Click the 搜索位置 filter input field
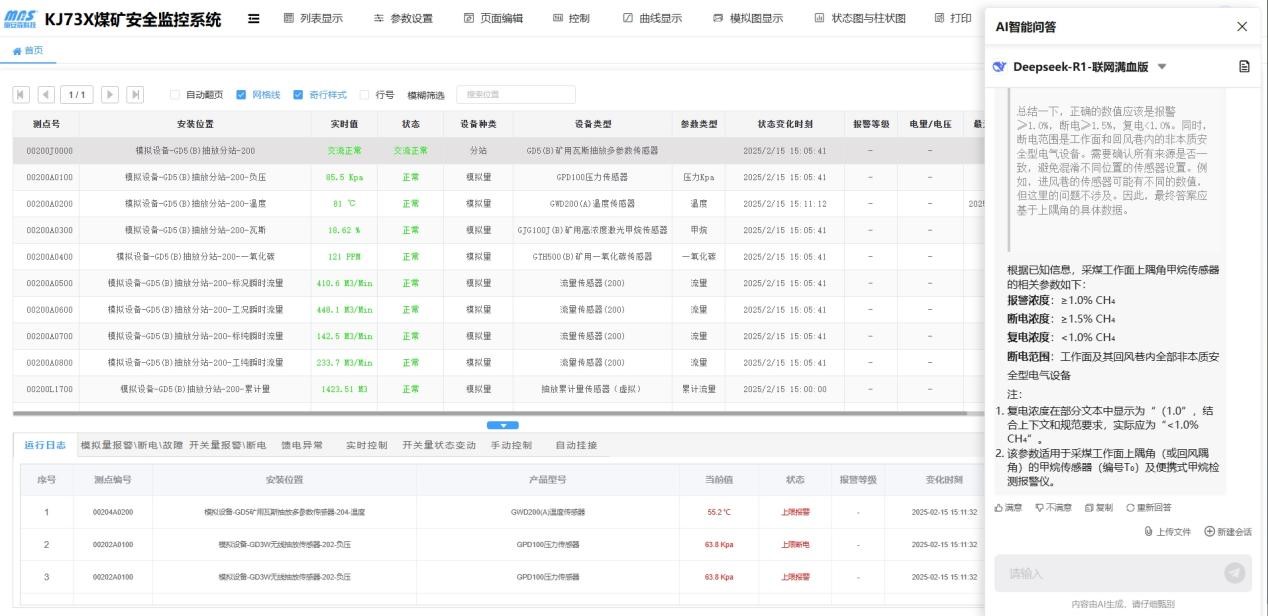The height and width of the screenshot is (616, 1268). (515, 95)
